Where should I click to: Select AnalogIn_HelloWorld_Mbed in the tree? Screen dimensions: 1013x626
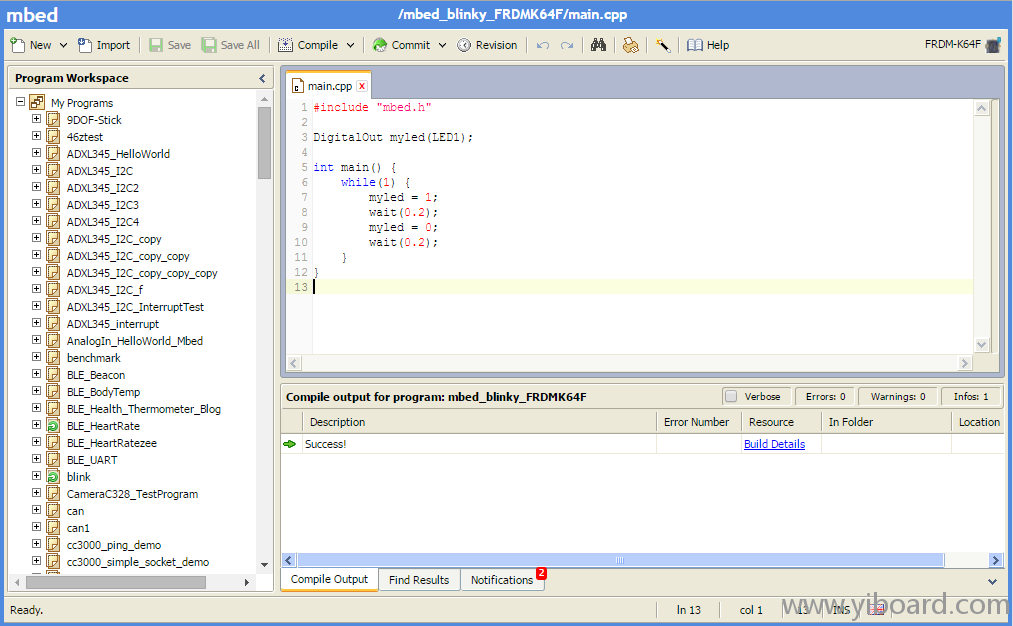(134, 340)
